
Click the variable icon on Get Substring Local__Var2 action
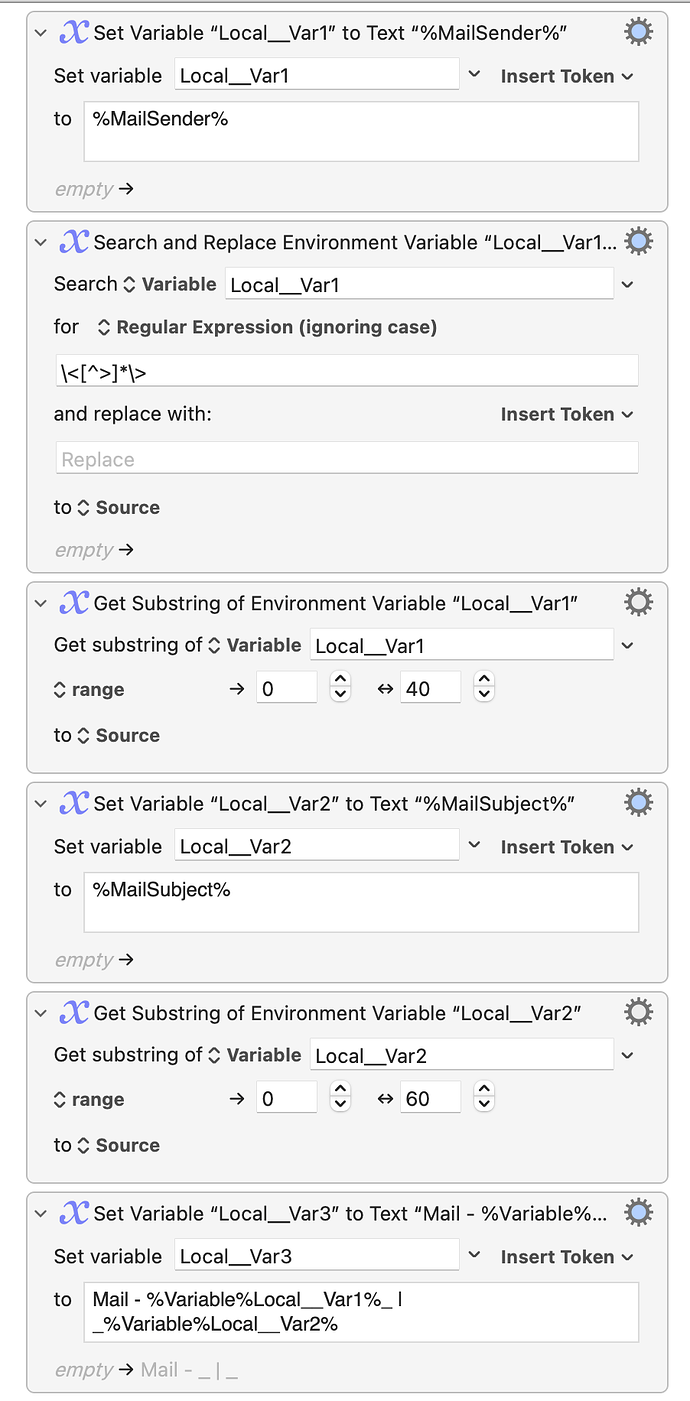(73, 1011)
